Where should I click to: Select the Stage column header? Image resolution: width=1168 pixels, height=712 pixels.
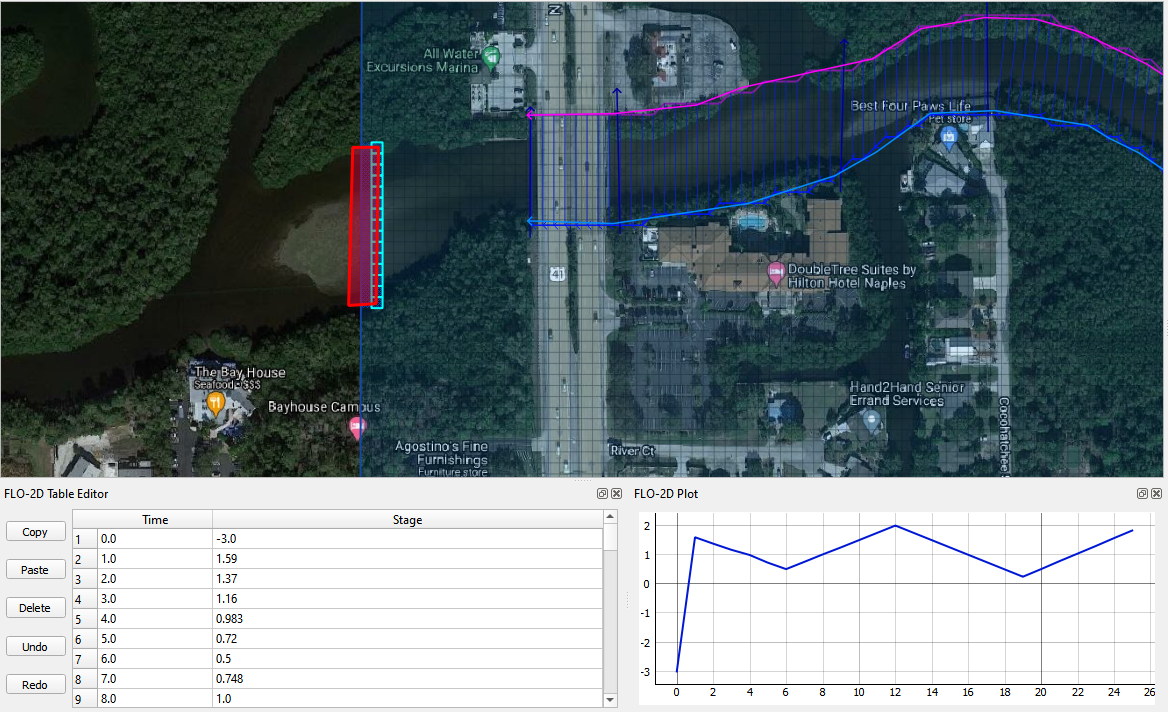click(407, 520)
